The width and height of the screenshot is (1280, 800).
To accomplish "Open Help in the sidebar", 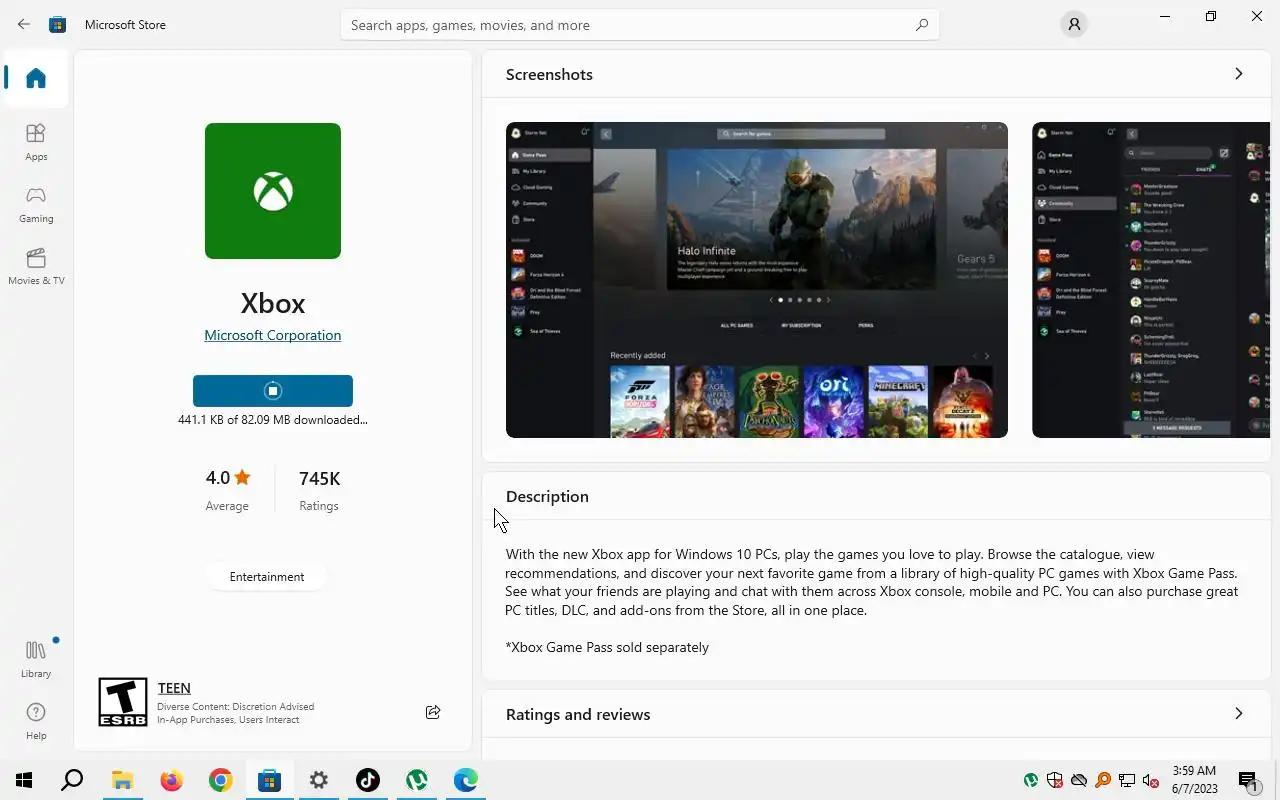I will (36, 721).
